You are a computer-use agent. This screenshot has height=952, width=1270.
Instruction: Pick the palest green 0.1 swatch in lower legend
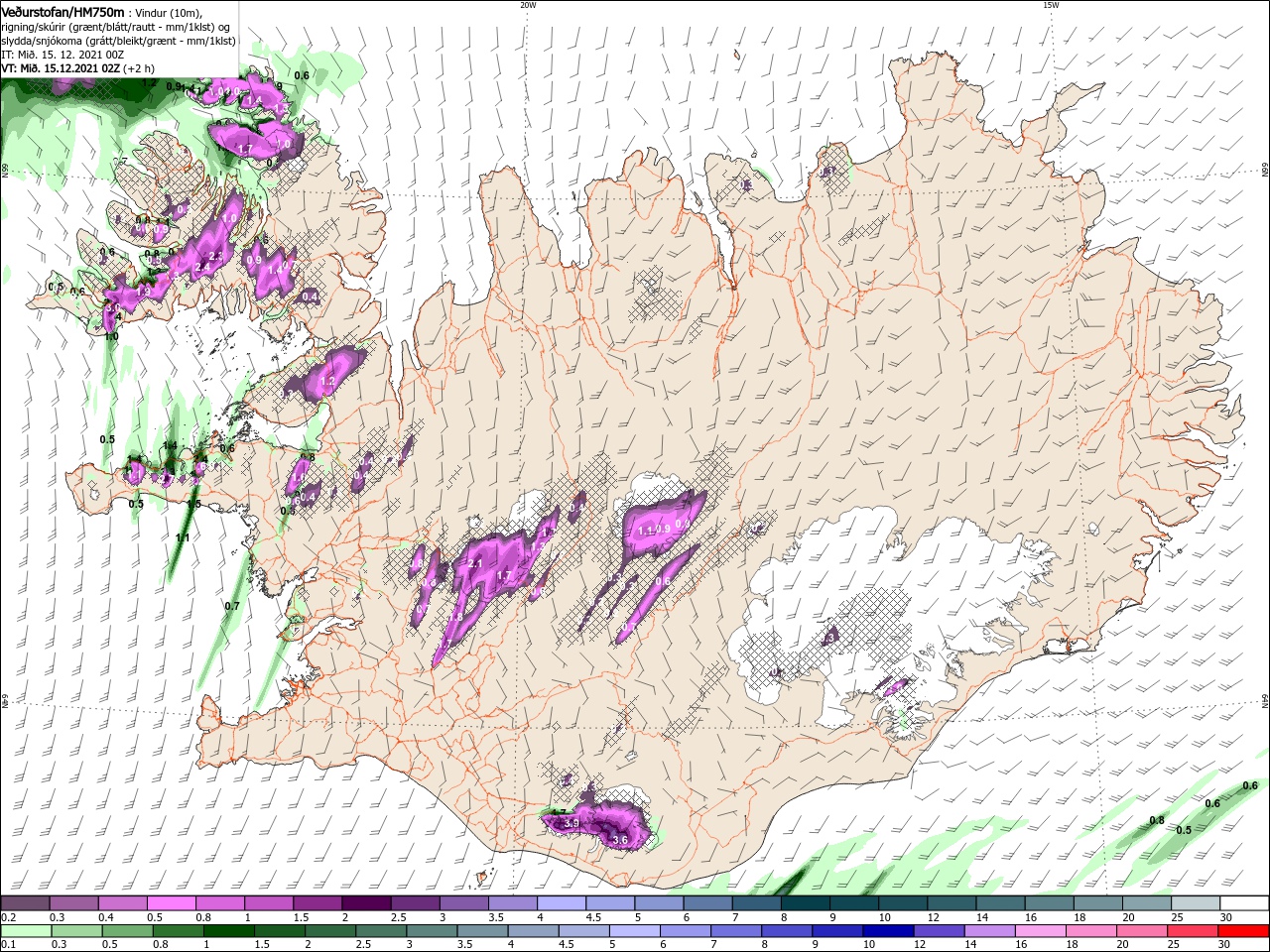pyautogui.click(x=26, y=931)
